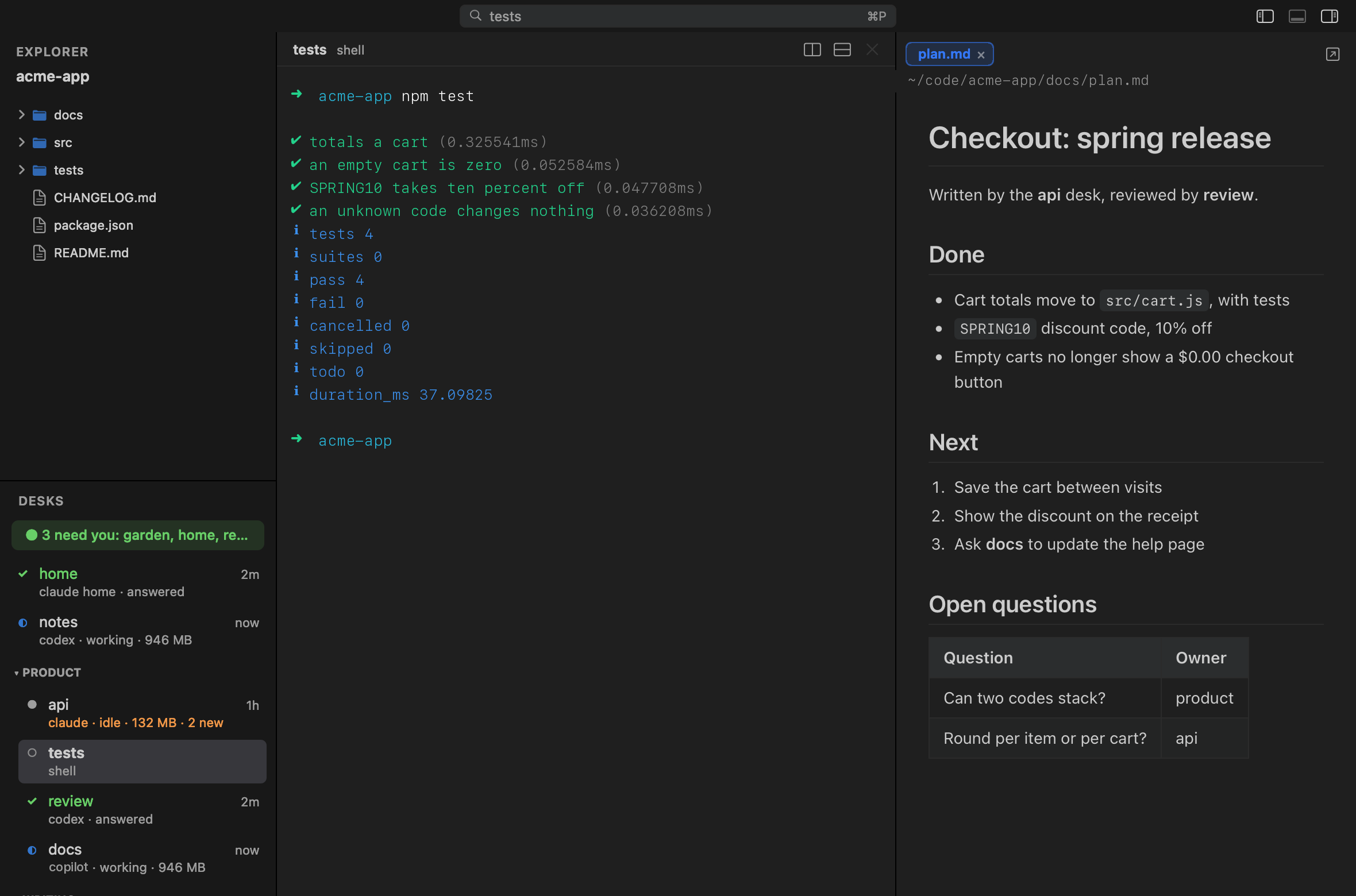Click the 'npm test' command text
Screen dimensions: 1356x896
tap(438, 96)
